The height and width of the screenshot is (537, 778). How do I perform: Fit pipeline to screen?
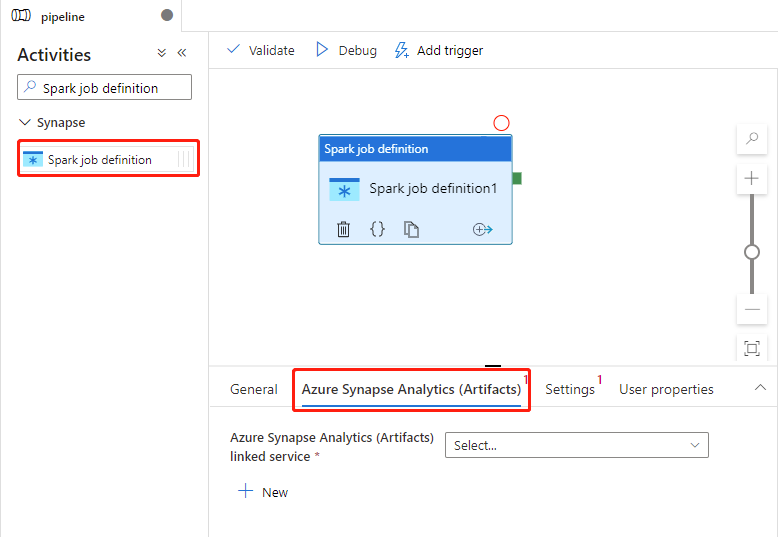pyautogui.click(x=752, y=348)
